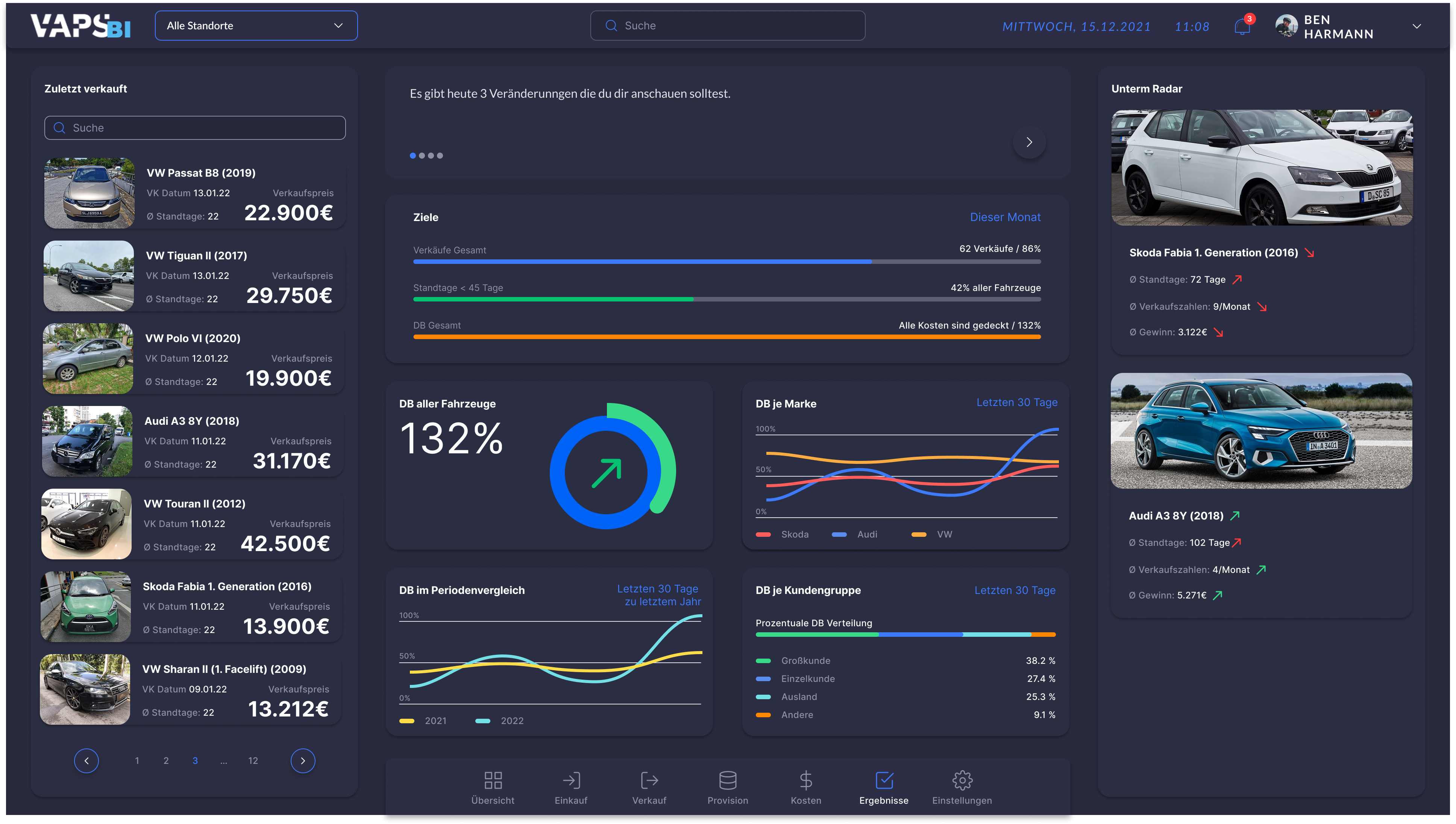
Task: Go to page 1 of sold cars
Action: tap(136, 760)
